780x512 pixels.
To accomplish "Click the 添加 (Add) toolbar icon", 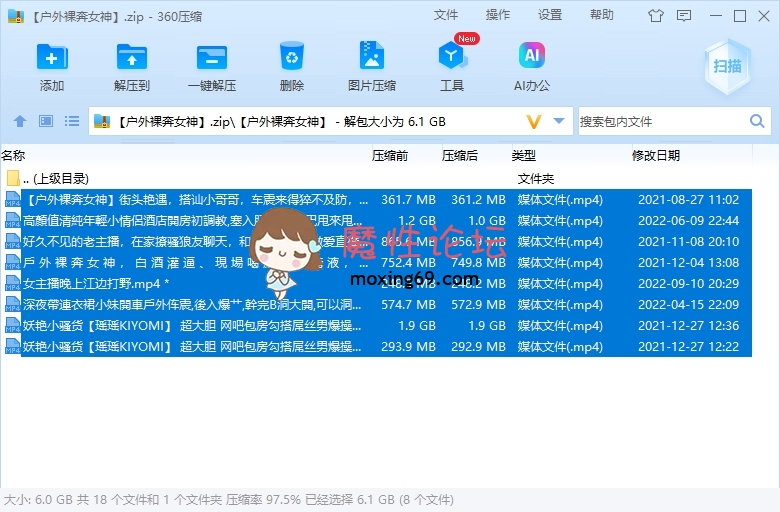I will point(52,66).
